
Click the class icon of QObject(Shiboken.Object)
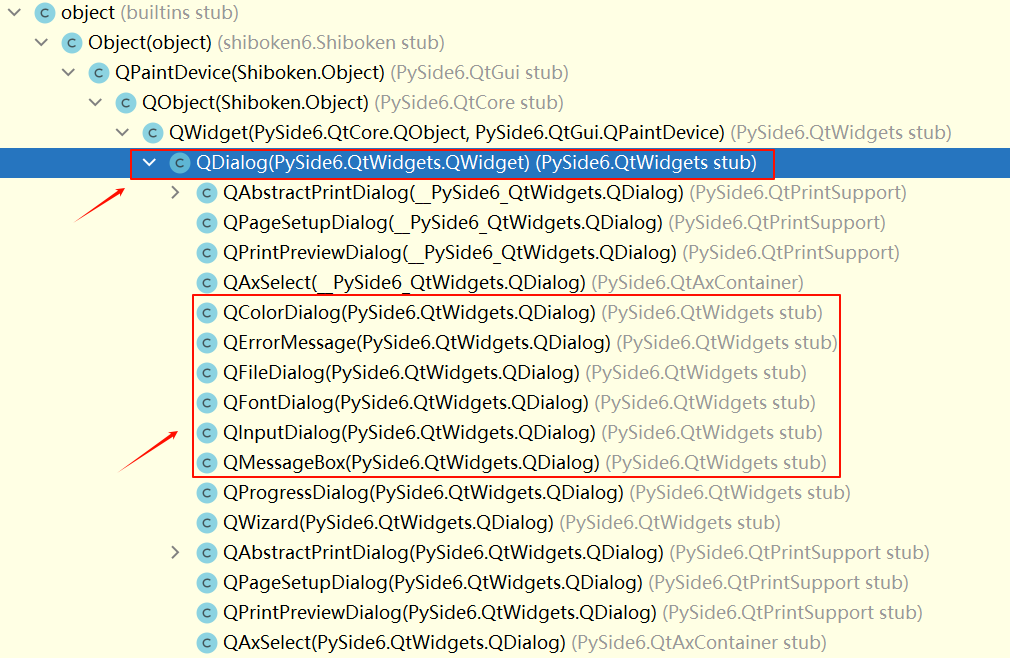tap(126, 103)
